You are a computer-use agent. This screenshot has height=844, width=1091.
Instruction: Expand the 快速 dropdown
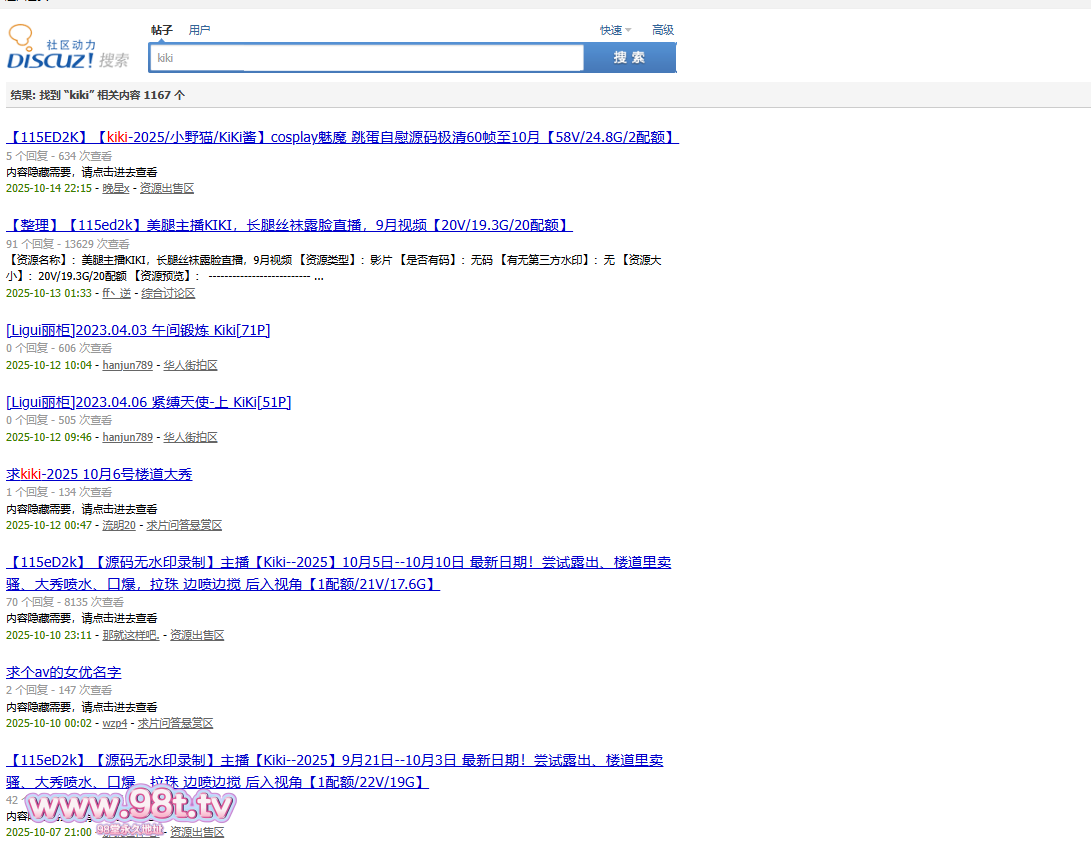click(x=615, y=30)
